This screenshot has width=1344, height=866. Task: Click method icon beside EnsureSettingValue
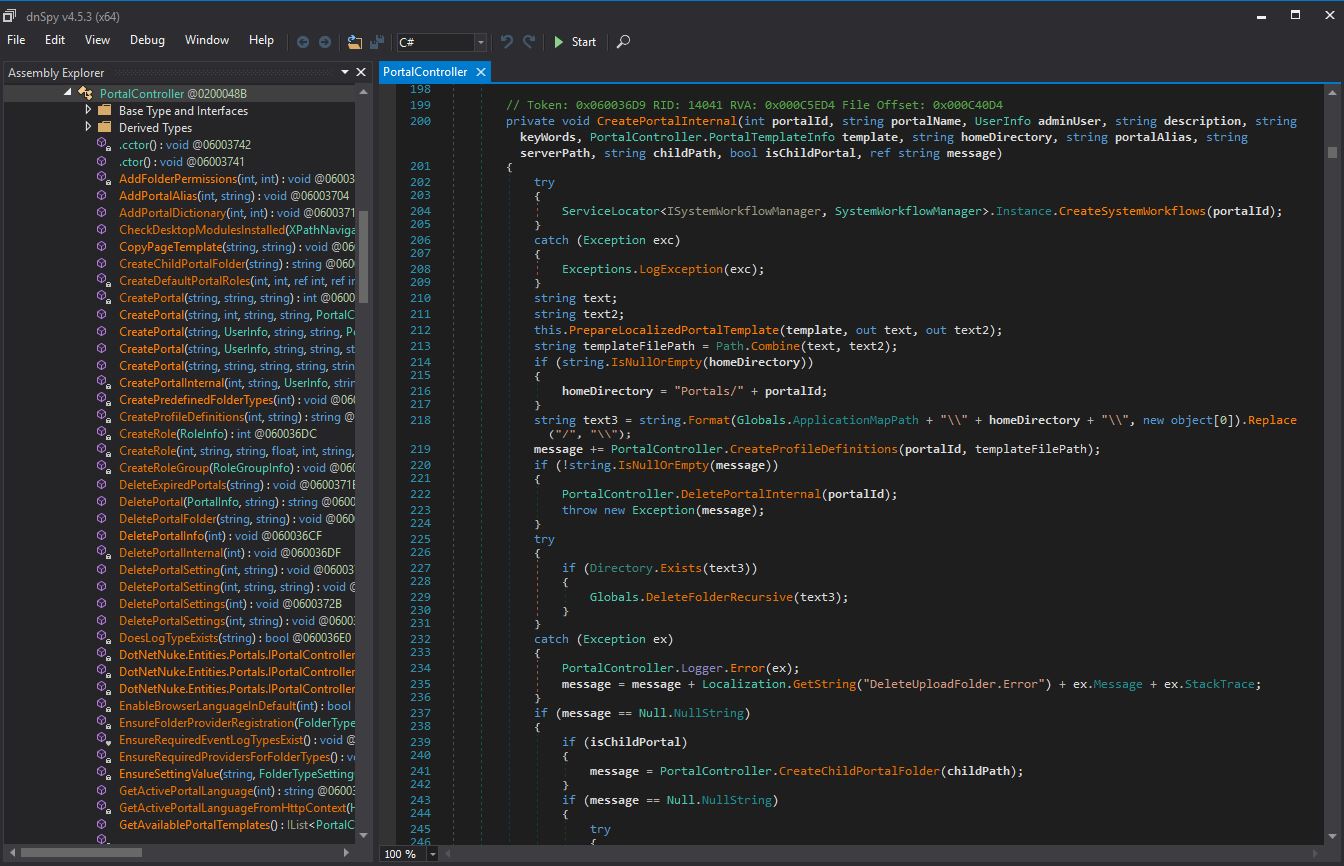103,773
